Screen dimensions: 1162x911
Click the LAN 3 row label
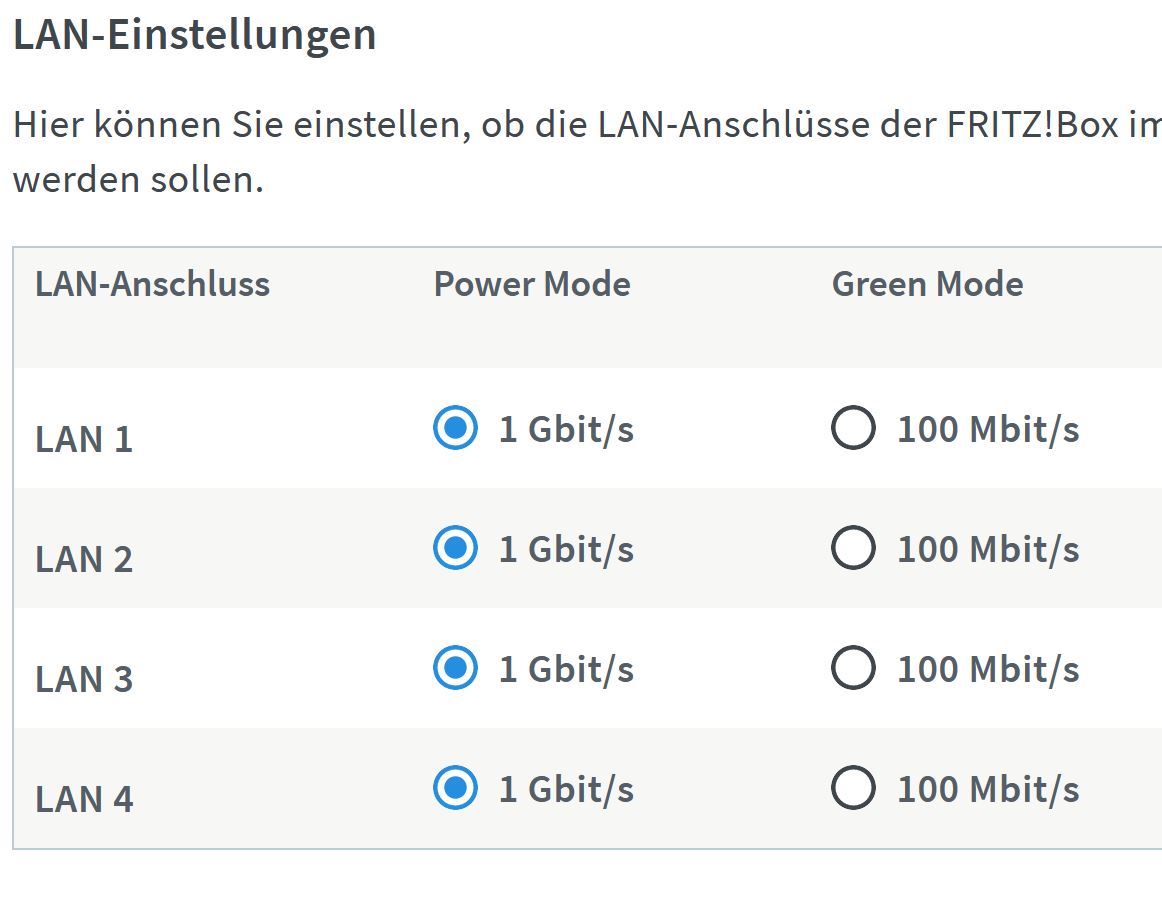tap(84, 679)
